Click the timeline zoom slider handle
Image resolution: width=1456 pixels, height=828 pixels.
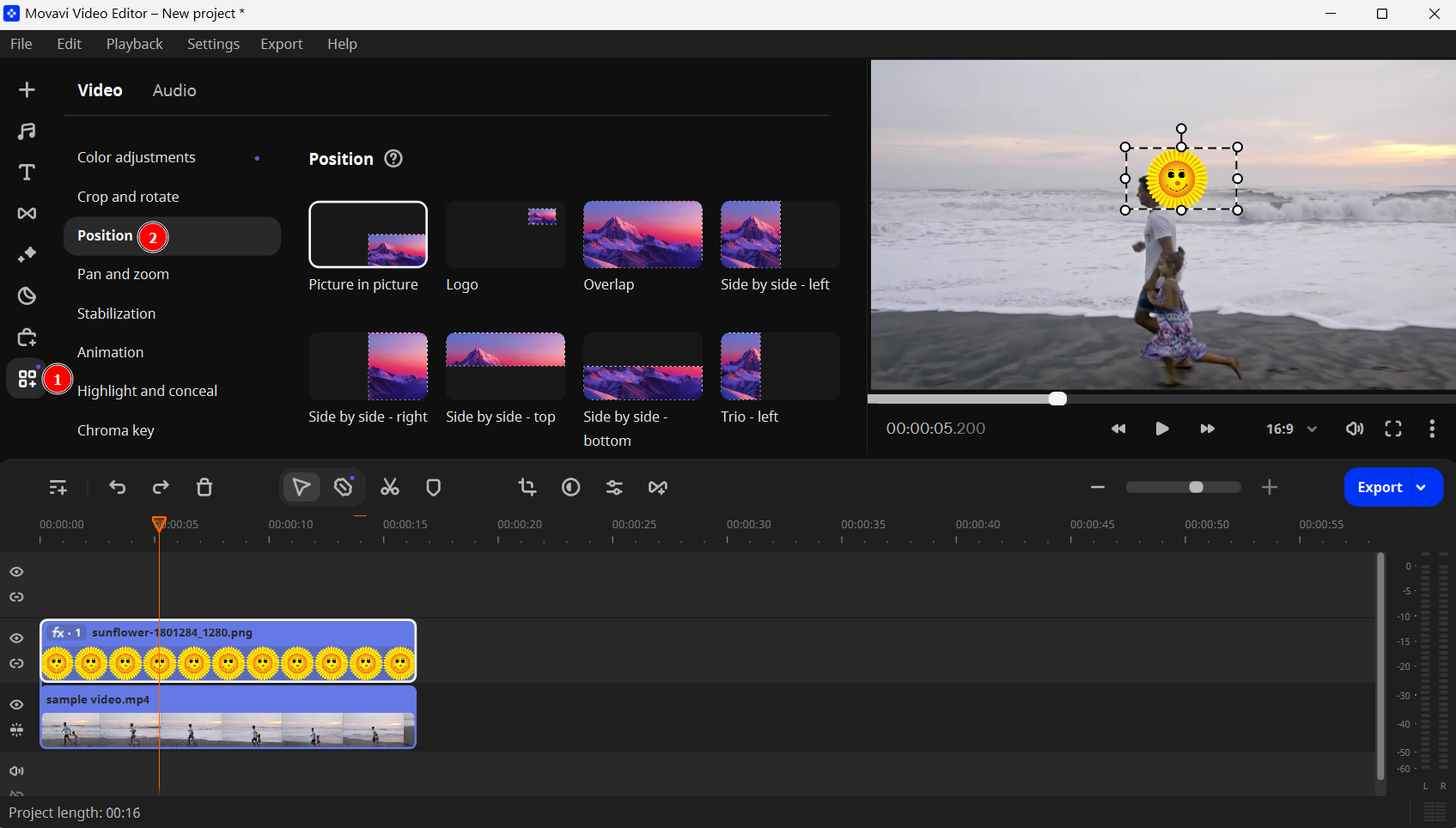(1196, 488)
